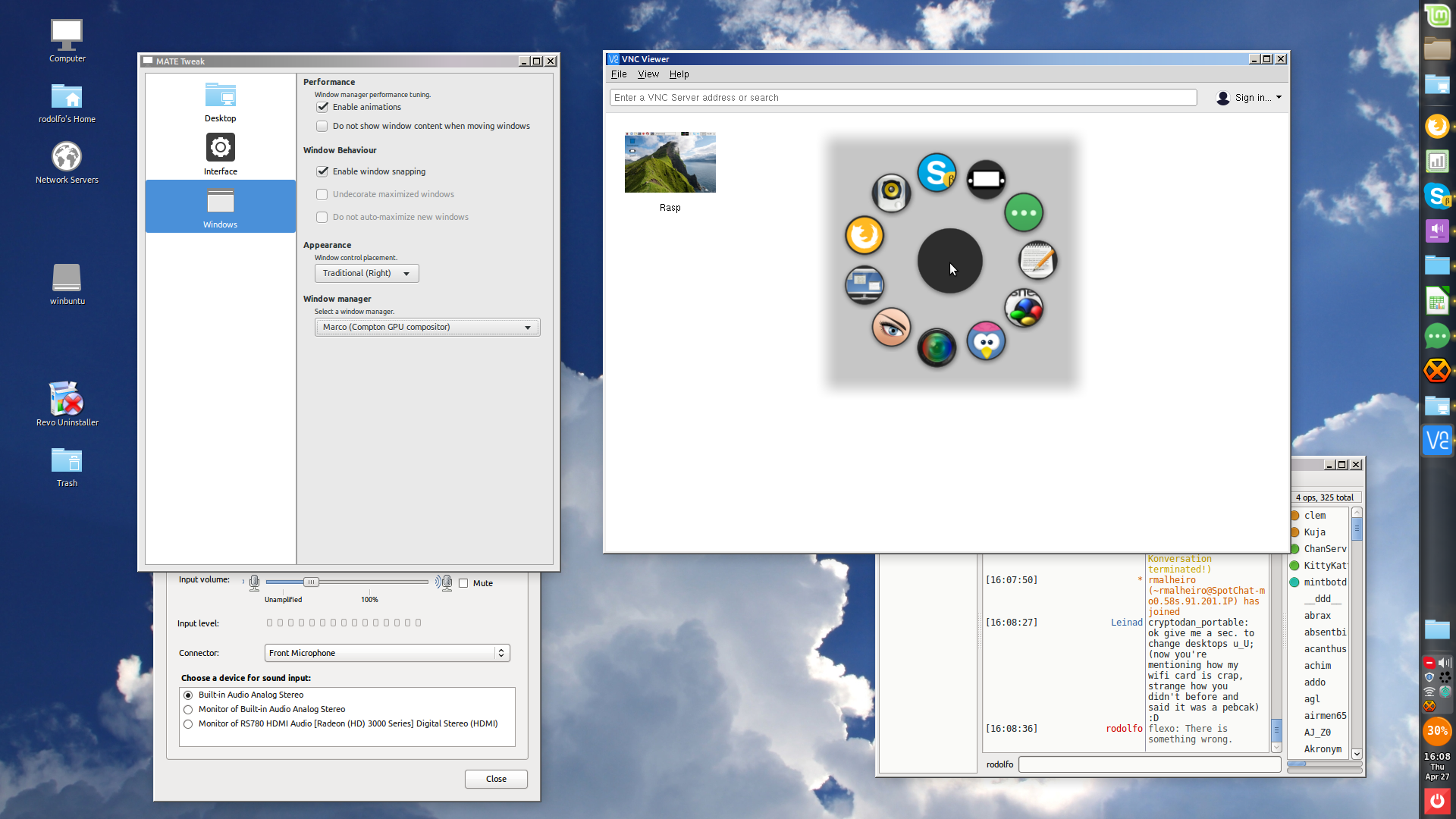Click the eye icon in the app ring
Screen dimensions: 1456x819
(891, 328)
